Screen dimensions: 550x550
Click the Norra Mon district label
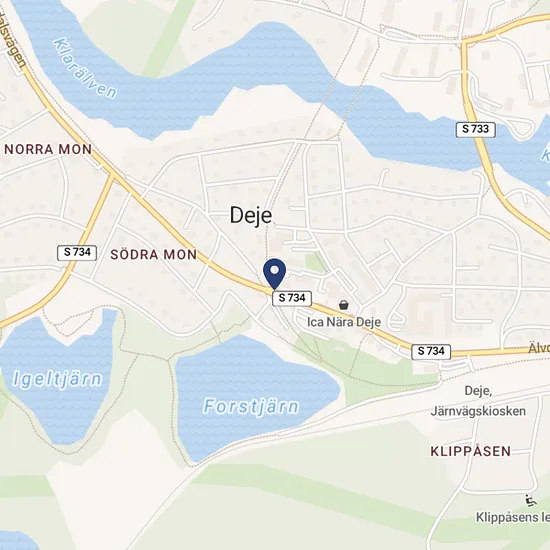coord(48,149)
